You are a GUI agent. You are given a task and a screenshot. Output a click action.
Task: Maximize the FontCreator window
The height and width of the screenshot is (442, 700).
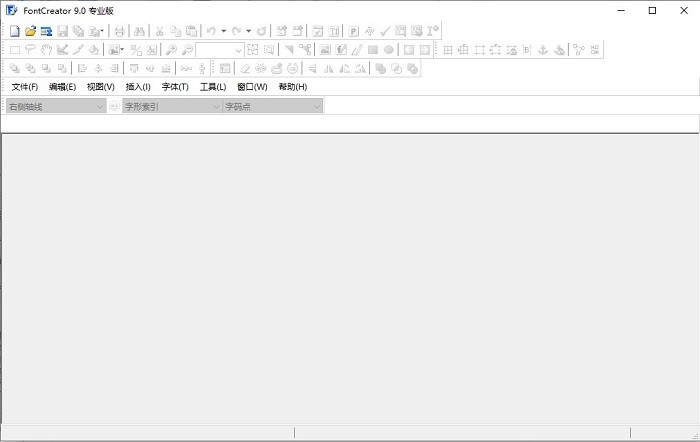[652, 10]
